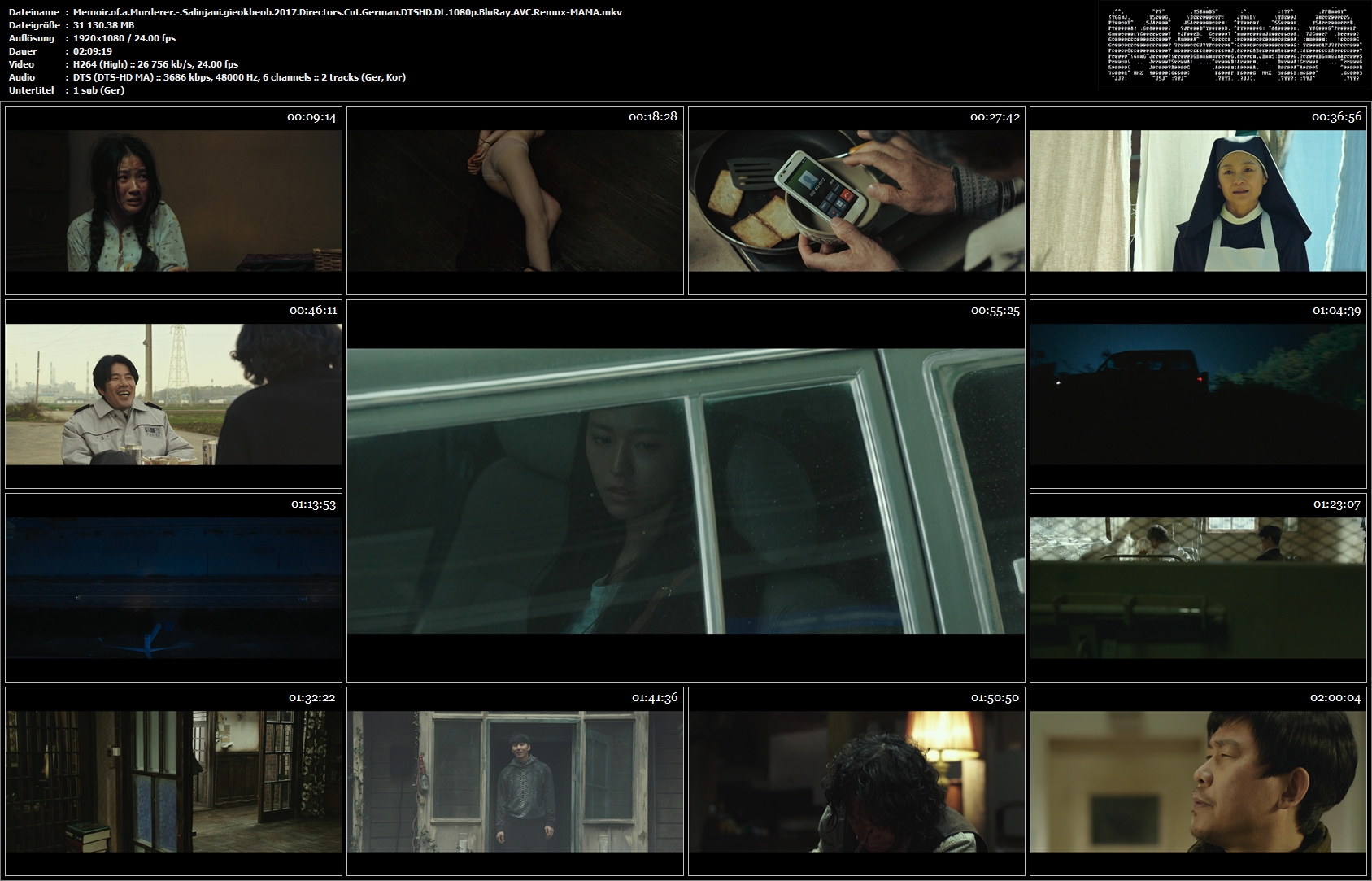Viewport: 1372px width, 881px height.
Task: Open the doorway frame at 01:41:36
Action: pos(515,781)
